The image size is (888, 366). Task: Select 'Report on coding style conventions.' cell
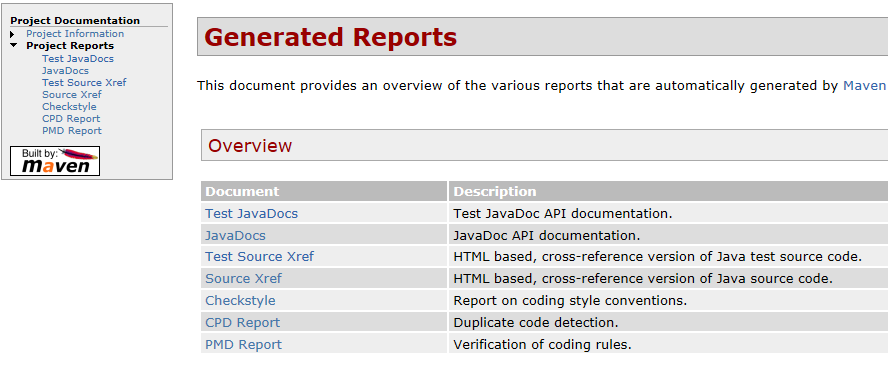(x=668, y=300)
